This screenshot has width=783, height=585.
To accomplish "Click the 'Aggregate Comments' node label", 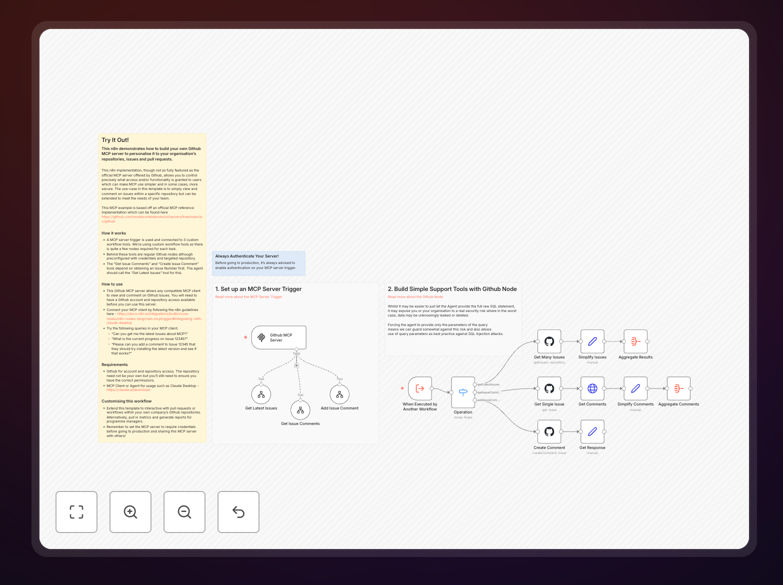I will pyautogui.click(x=679, y=404).
